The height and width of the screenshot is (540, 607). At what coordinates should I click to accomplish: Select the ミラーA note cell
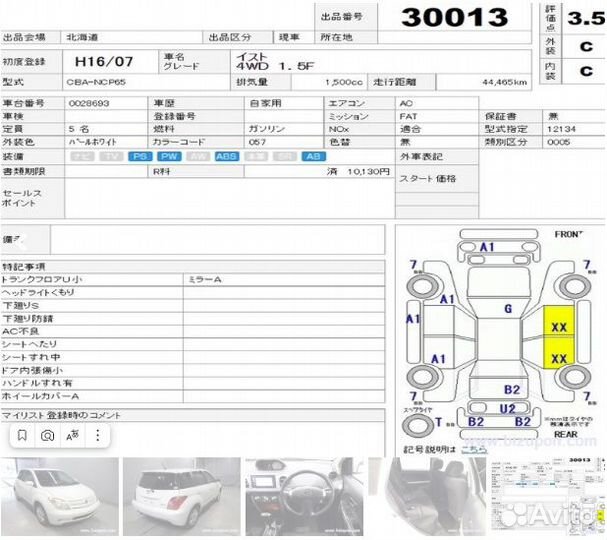point(284,279)
